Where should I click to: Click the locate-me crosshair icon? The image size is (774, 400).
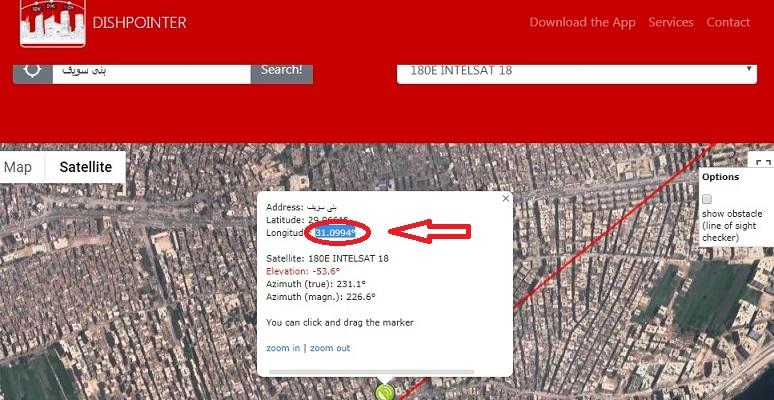(x=33, y=70)
